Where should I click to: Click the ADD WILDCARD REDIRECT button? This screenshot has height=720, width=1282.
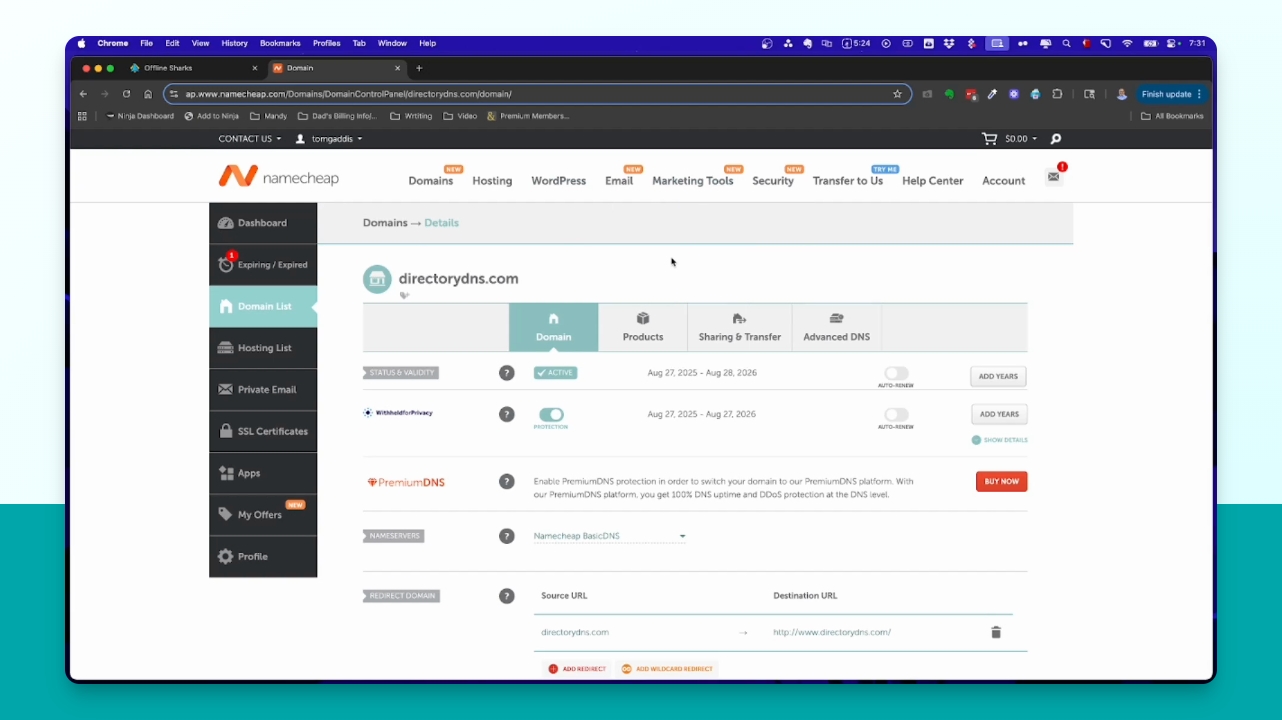pos(667,668)
